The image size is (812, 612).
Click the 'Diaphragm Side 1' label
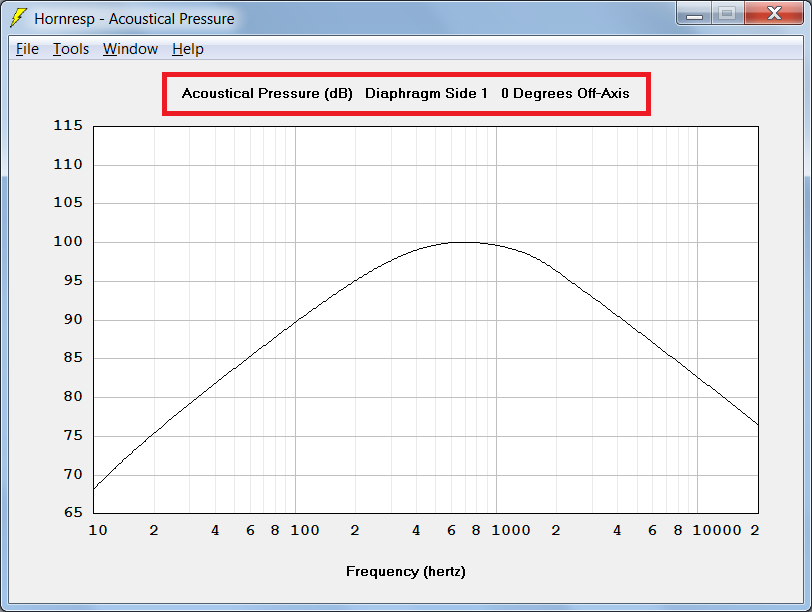click(x=426, y=94)
